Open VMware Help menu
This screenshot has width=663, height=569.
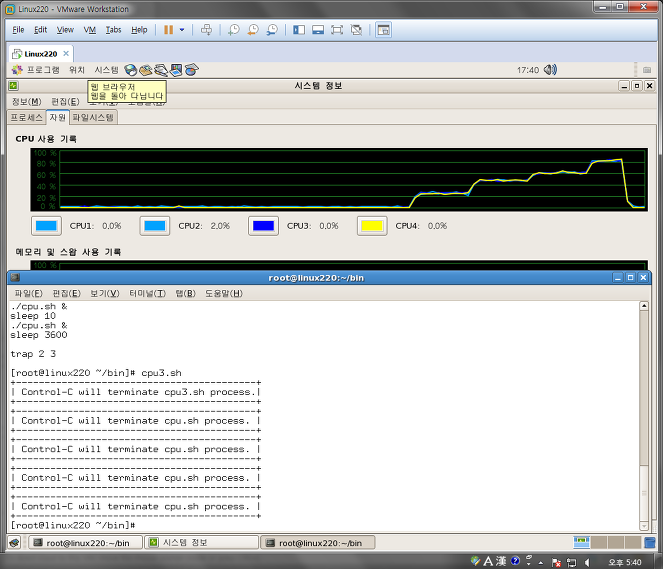click(x=139, y=30)
